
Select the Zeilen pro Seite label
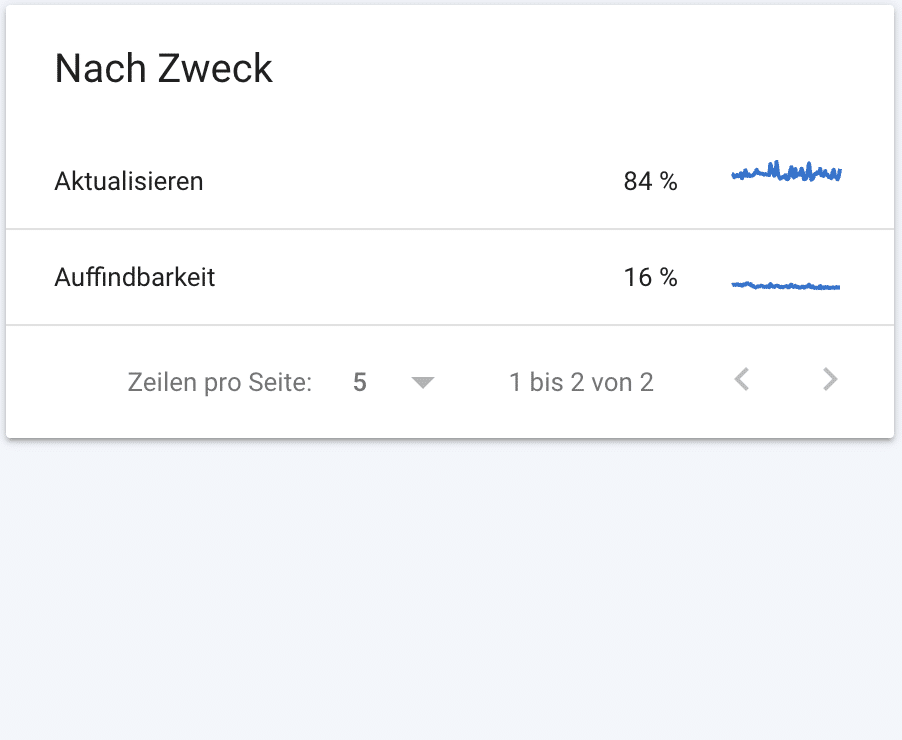coord(219,381)
